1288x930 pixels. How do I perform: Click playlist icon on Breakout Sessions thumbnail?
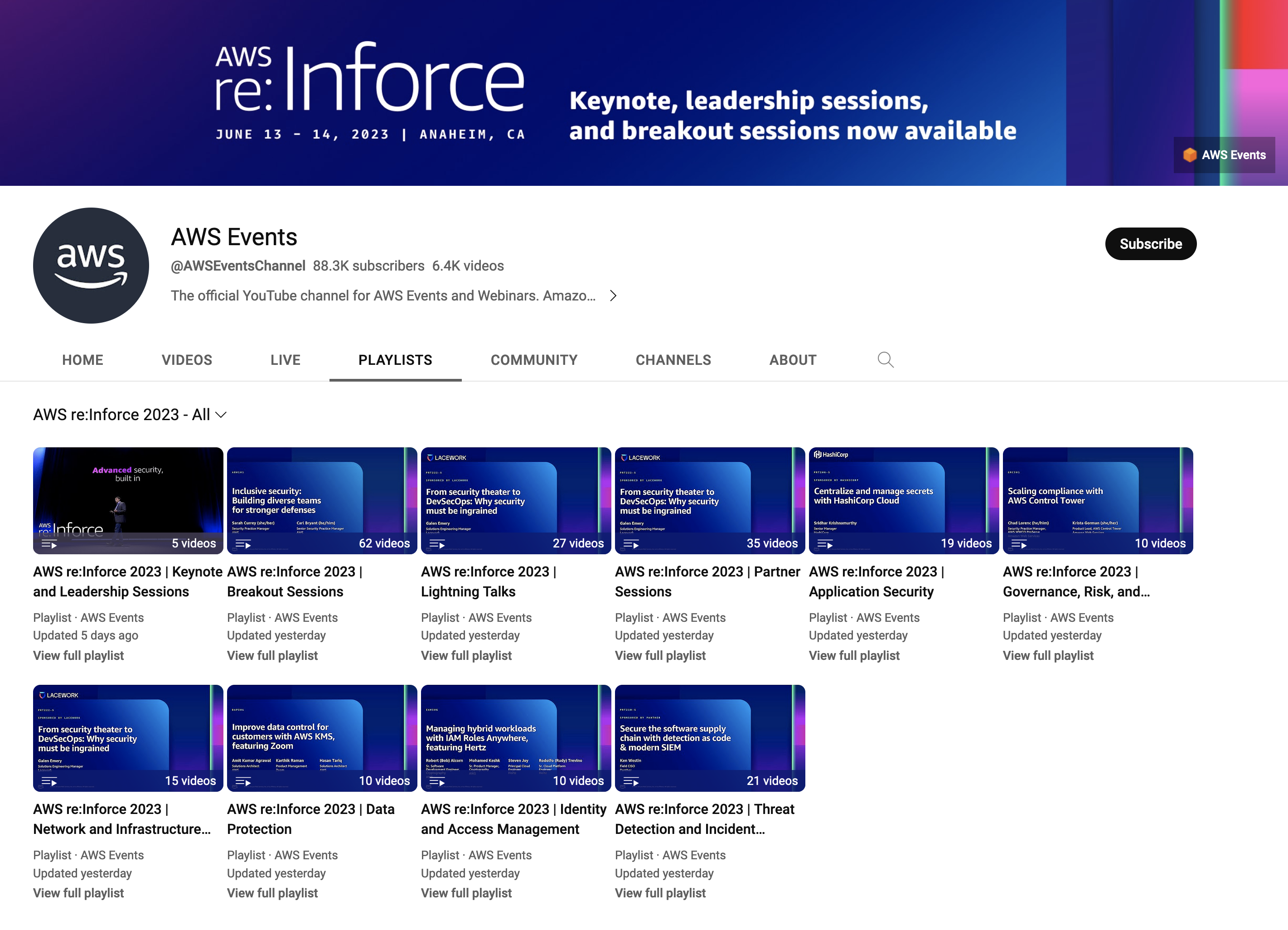[243, 544]
